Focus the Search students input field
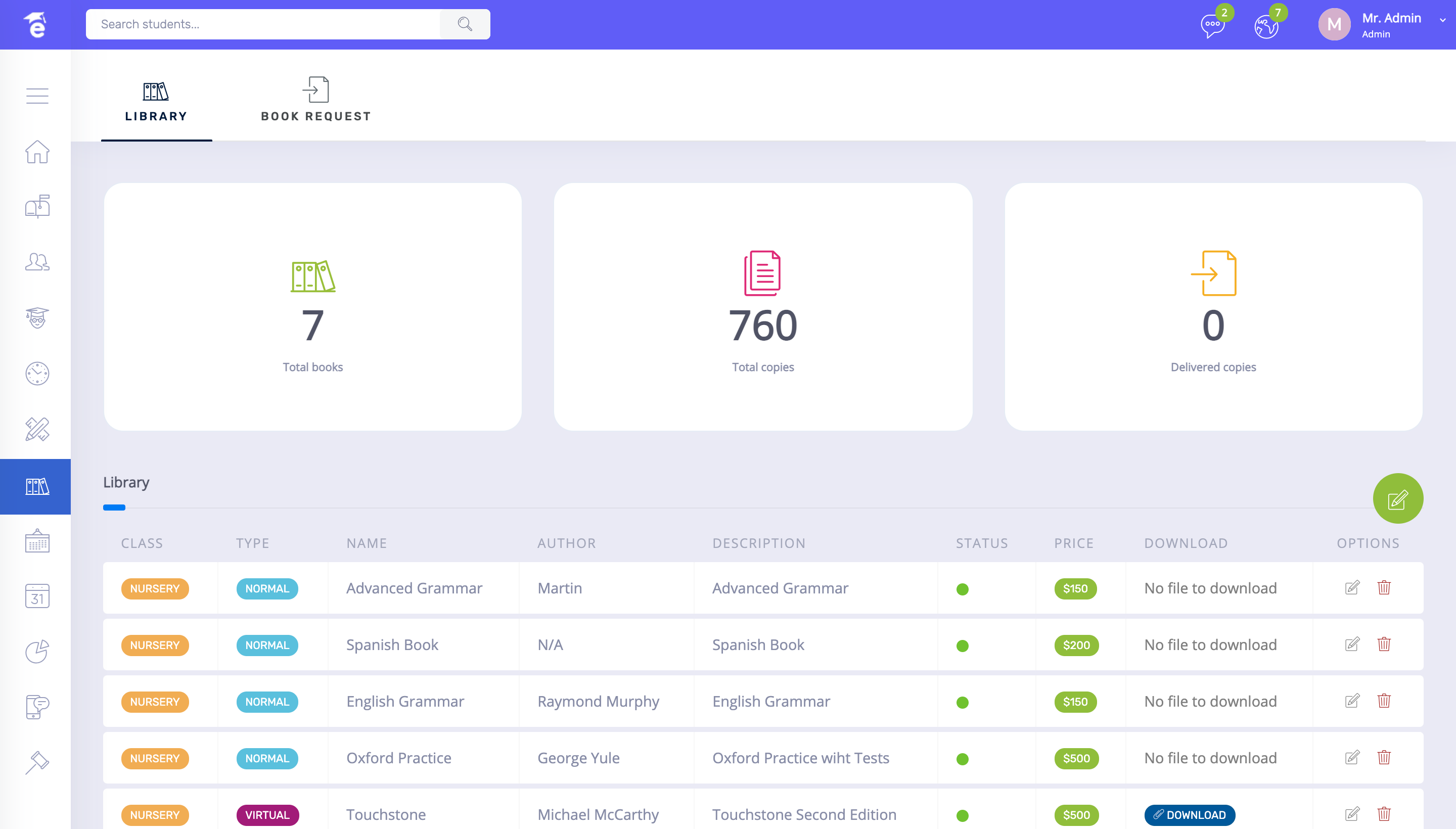The width and height of the screenshot is (1456, 829). (263, 24)
